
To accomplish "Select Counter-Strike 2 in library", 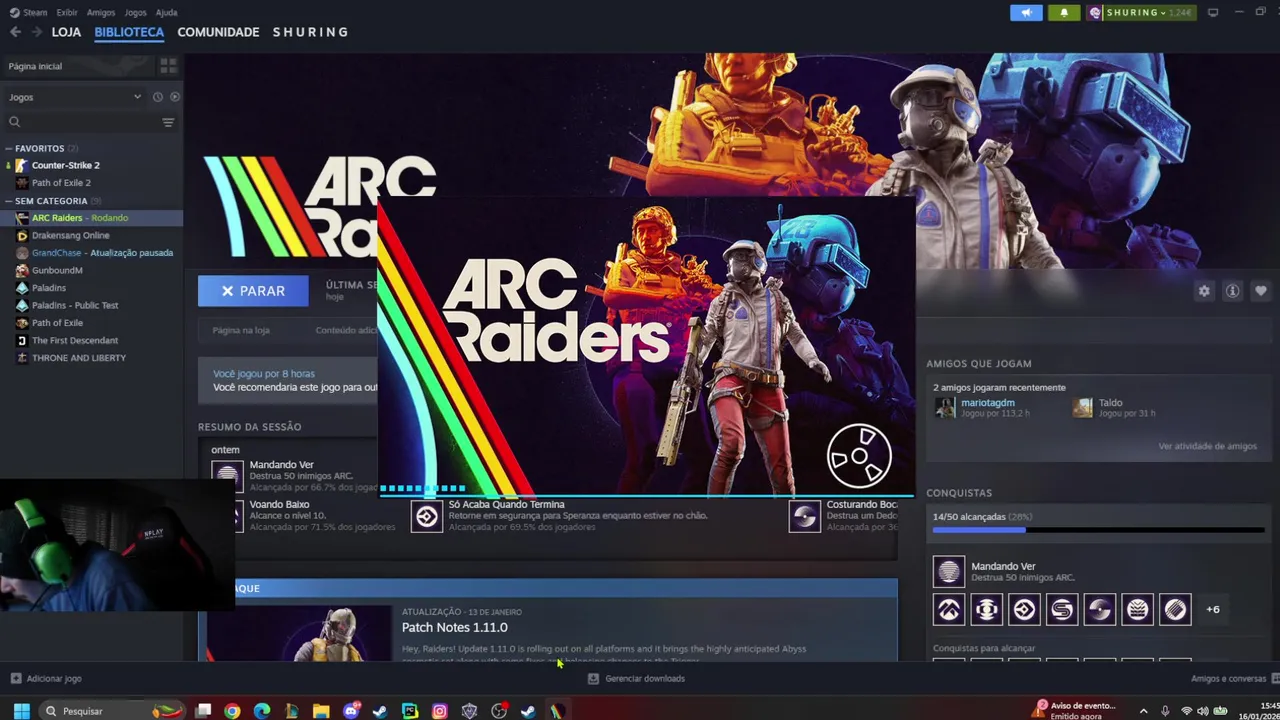I will pyautogui.click(x=66, y=165).
